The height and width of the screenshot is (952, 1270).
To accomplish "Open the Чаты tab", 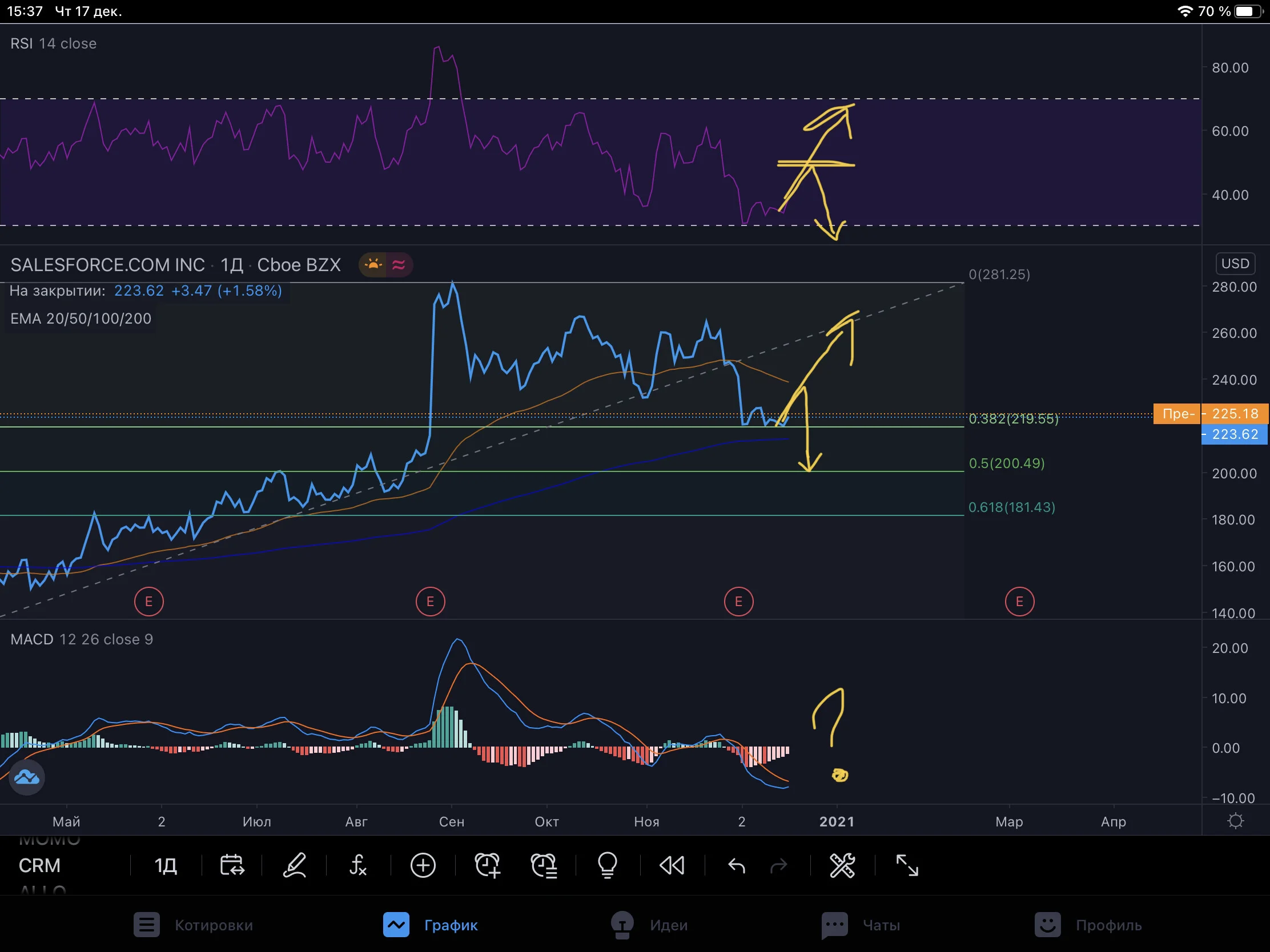I will click(861, 925).
